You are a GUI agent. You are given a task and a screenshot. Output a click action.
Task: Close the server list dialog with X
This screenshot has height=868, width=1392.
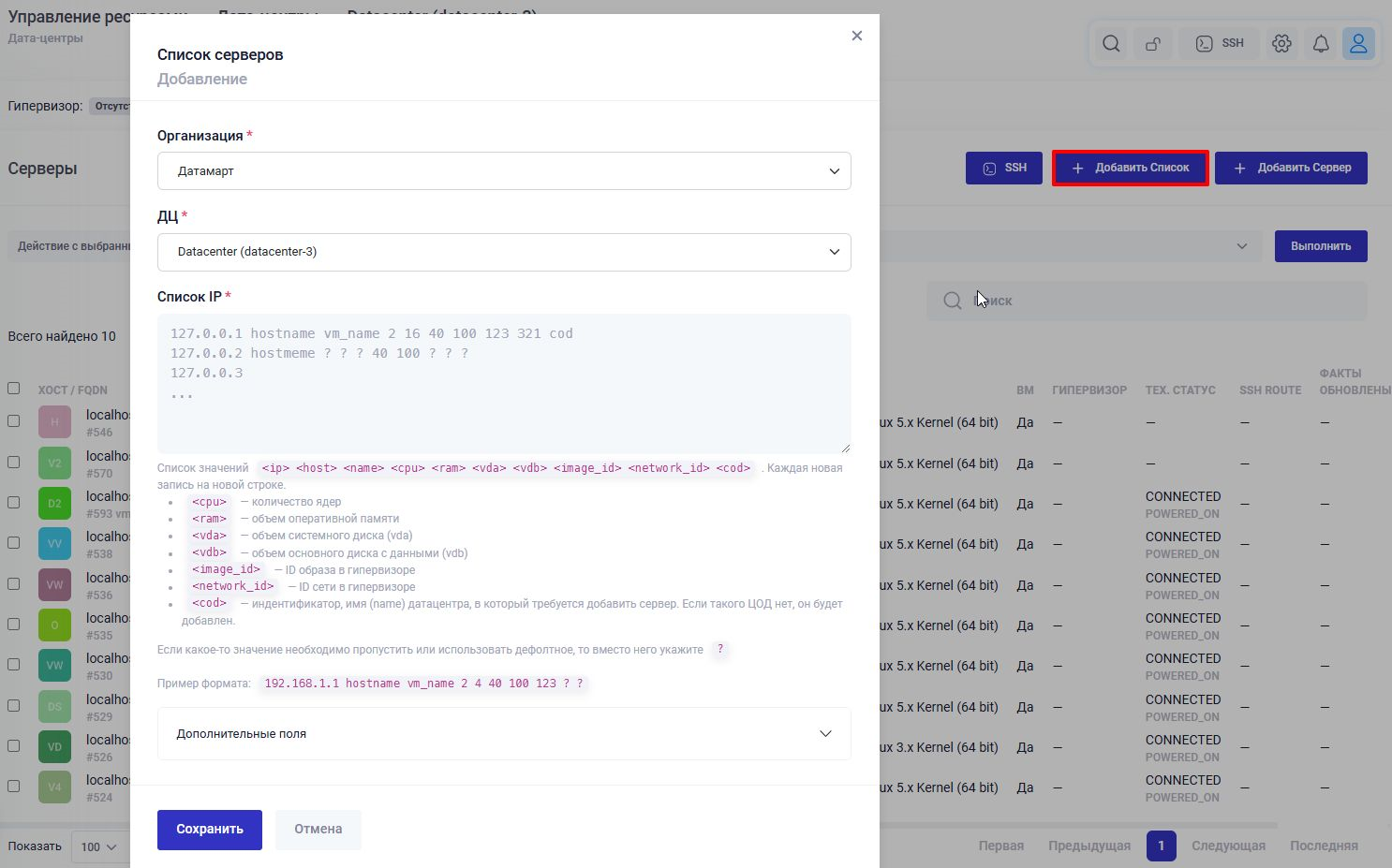(x=856, y=36)
